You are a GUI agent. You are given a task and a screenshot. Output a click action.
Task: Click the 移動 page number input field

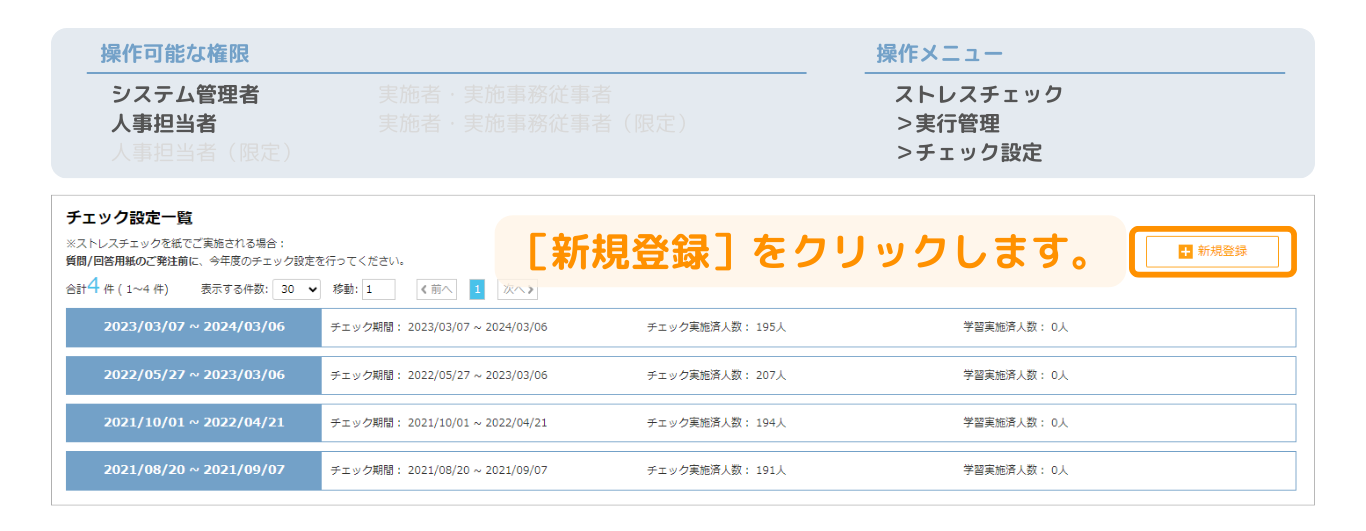379,290
